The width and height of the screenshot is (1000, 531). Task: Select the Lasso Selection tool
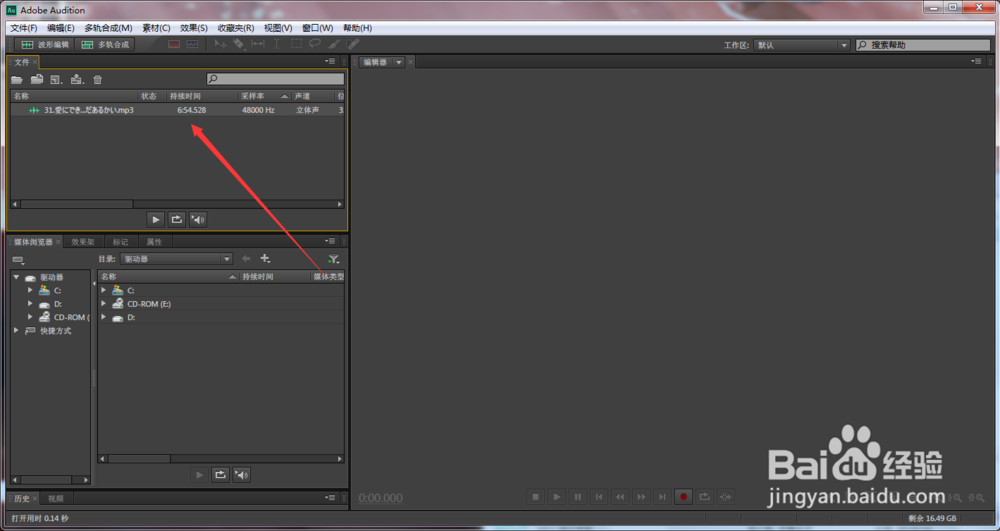[x=315, y=44]
